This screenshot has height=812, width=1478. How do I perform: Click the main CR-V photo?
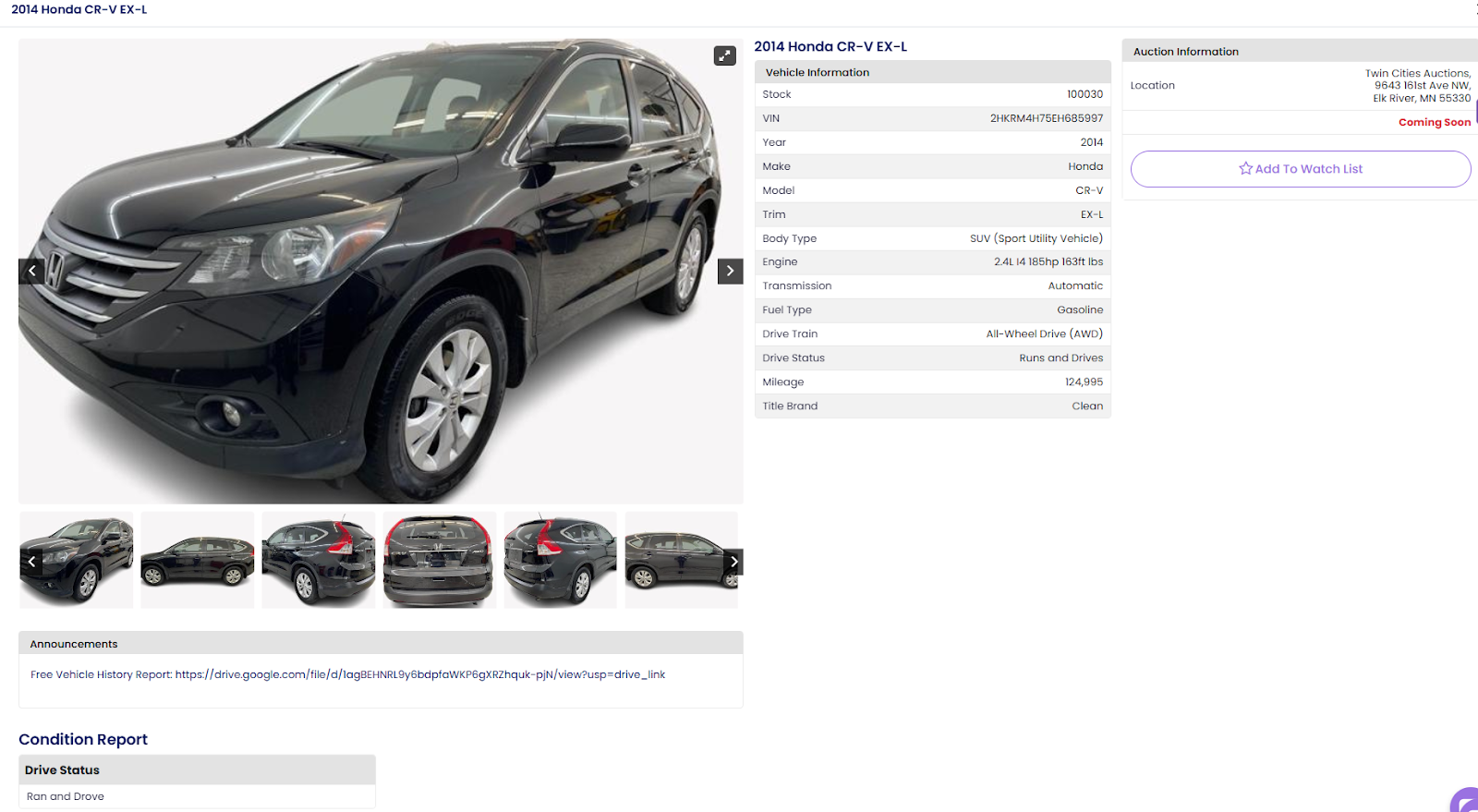[381, 272]
